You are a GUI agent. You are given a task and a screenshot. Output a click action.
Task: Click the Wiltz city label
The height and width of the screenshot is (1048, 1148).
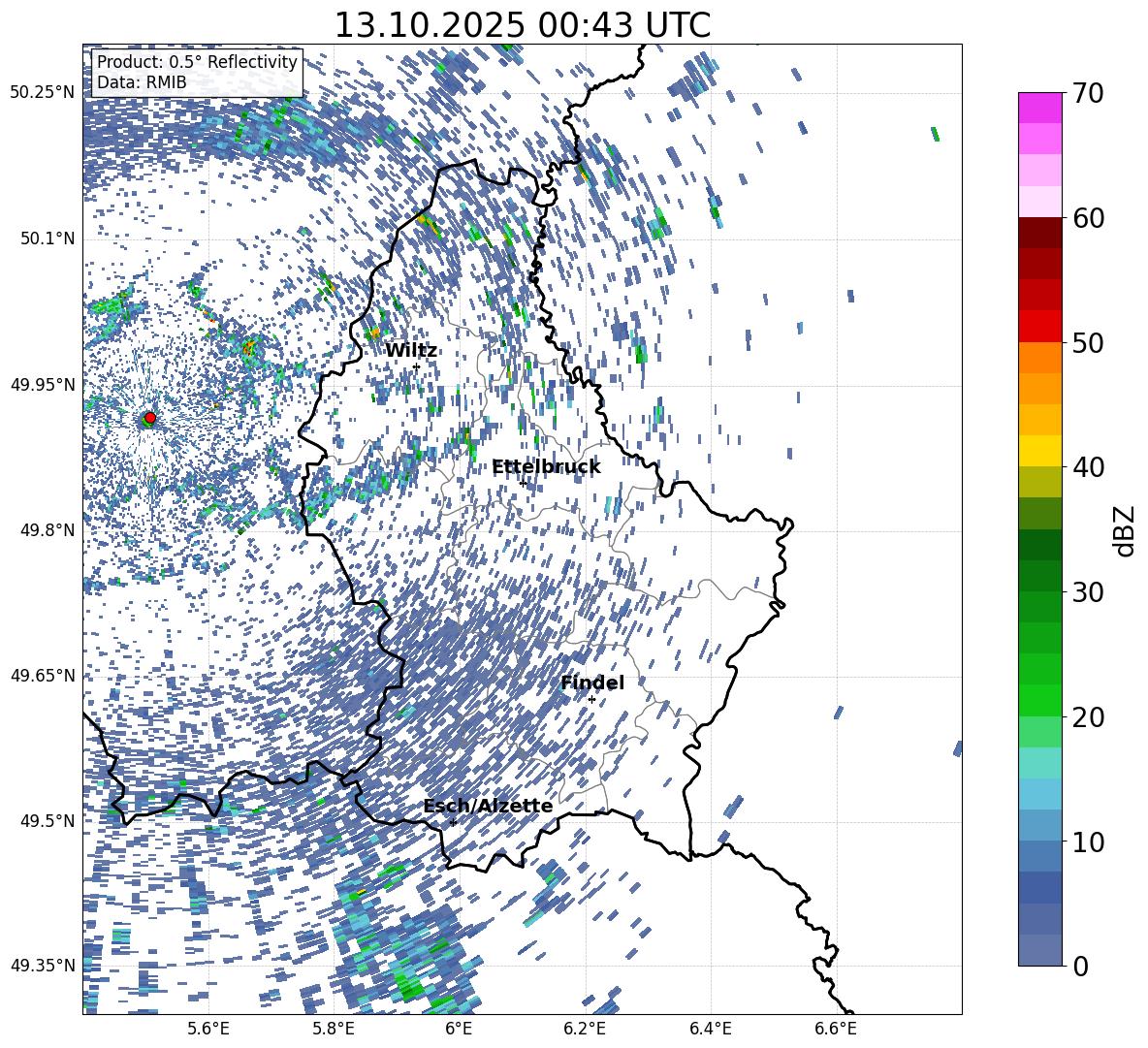(x=411, y=351)
